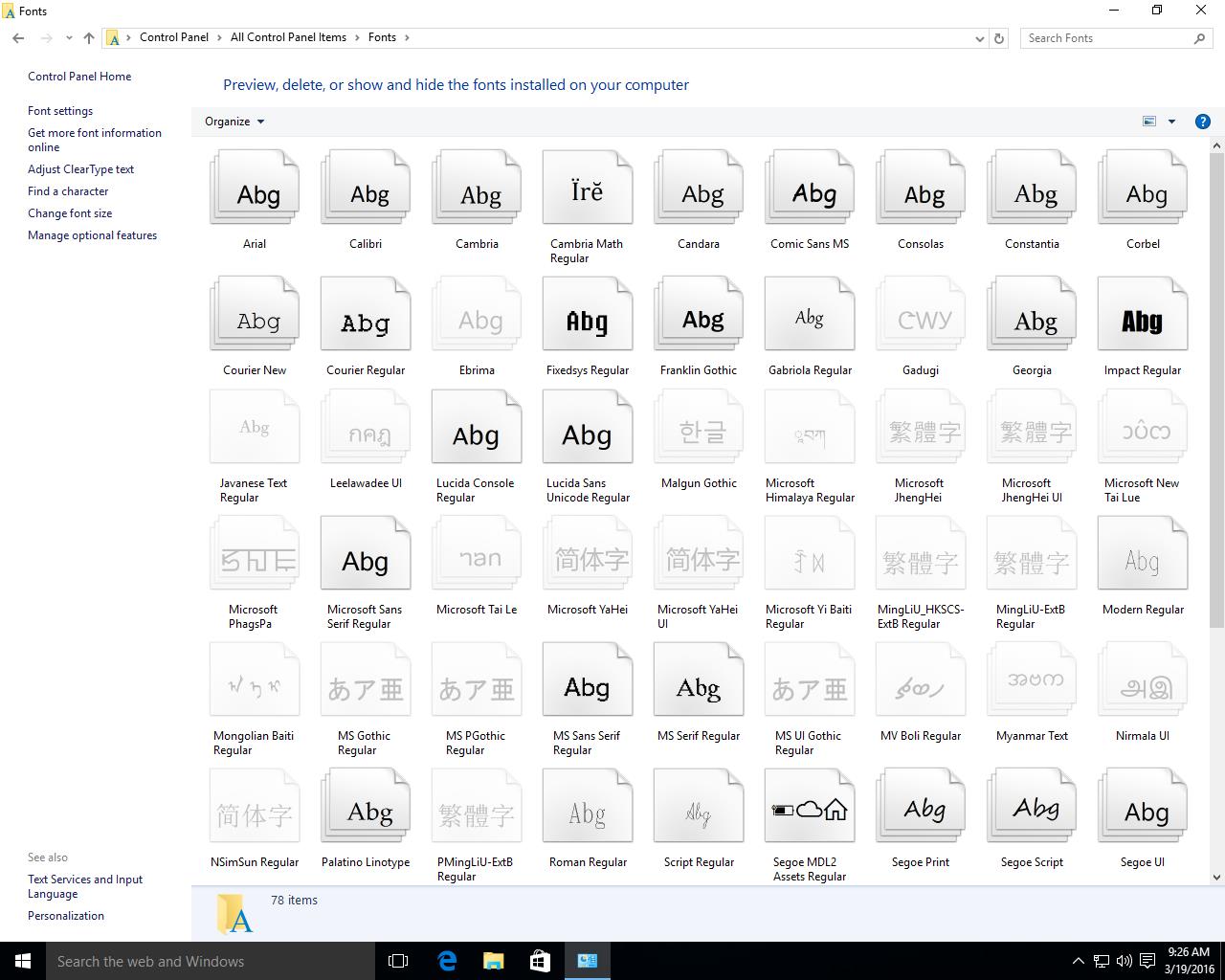This screenshot has width=1225, height=980.
Task: Open Task View on the taskbar
Action: pyautogui.click(x=398, y=961)
